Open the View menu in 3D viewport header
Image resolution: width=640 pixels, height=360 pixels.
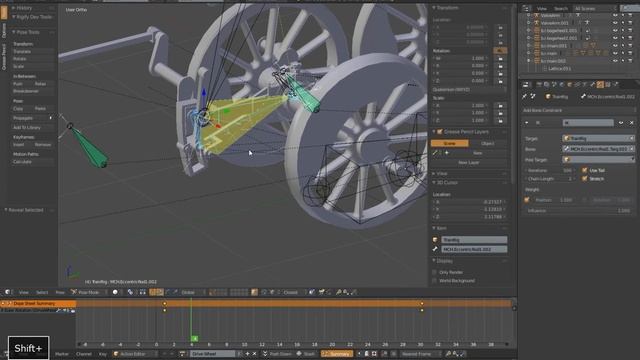(24, 292)
